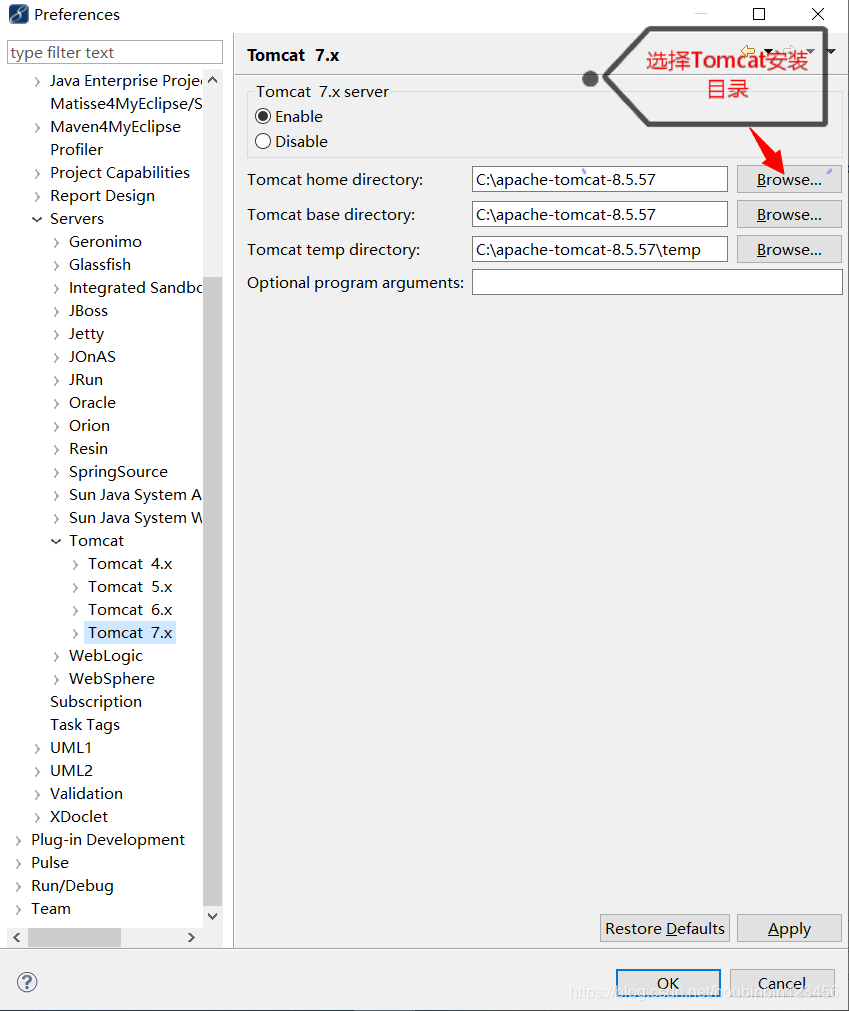This screenshot has height=1011, width=849.
Task: Select Jetty in the tree
Action: [86, 333]
